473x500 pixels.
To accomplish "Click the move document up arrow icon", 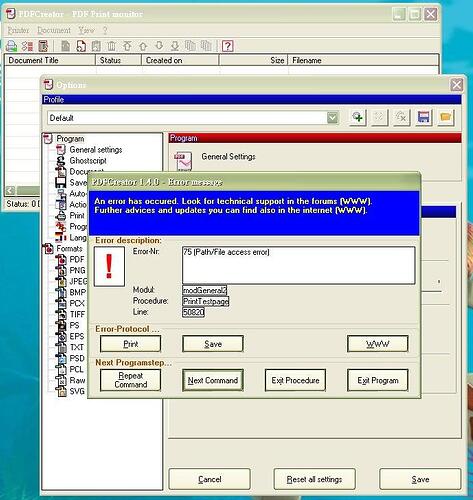I will [143, 46].
